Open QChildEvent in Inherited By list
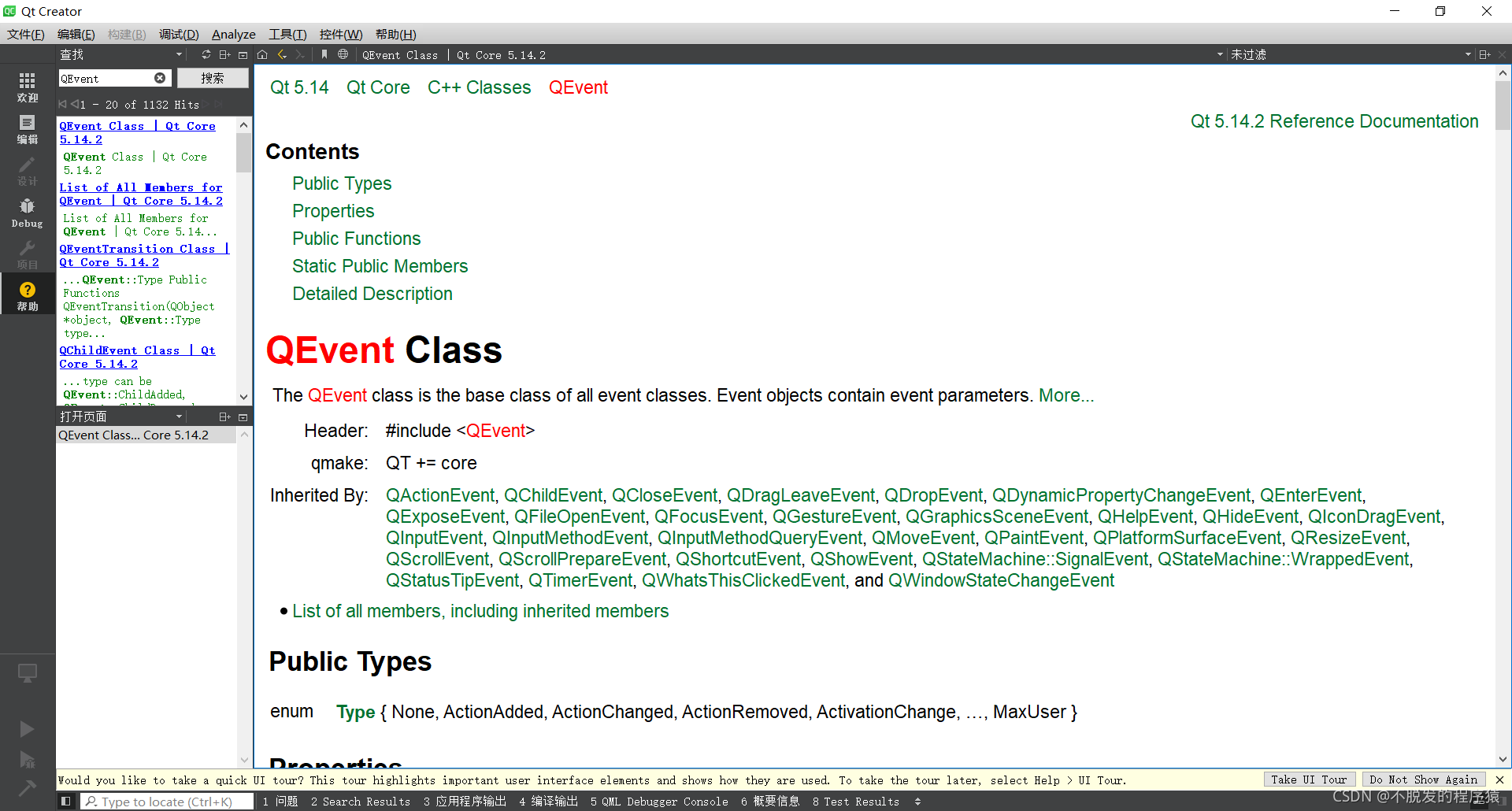 (553, 495)
